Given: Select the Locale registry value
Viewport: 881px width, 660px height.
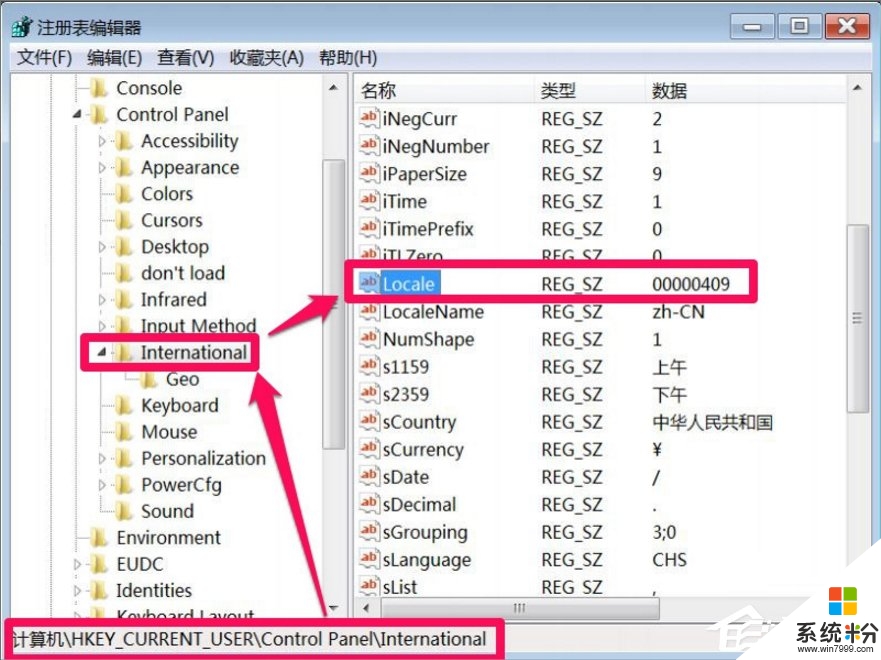Looking at the screenshot, I should 408,284.
